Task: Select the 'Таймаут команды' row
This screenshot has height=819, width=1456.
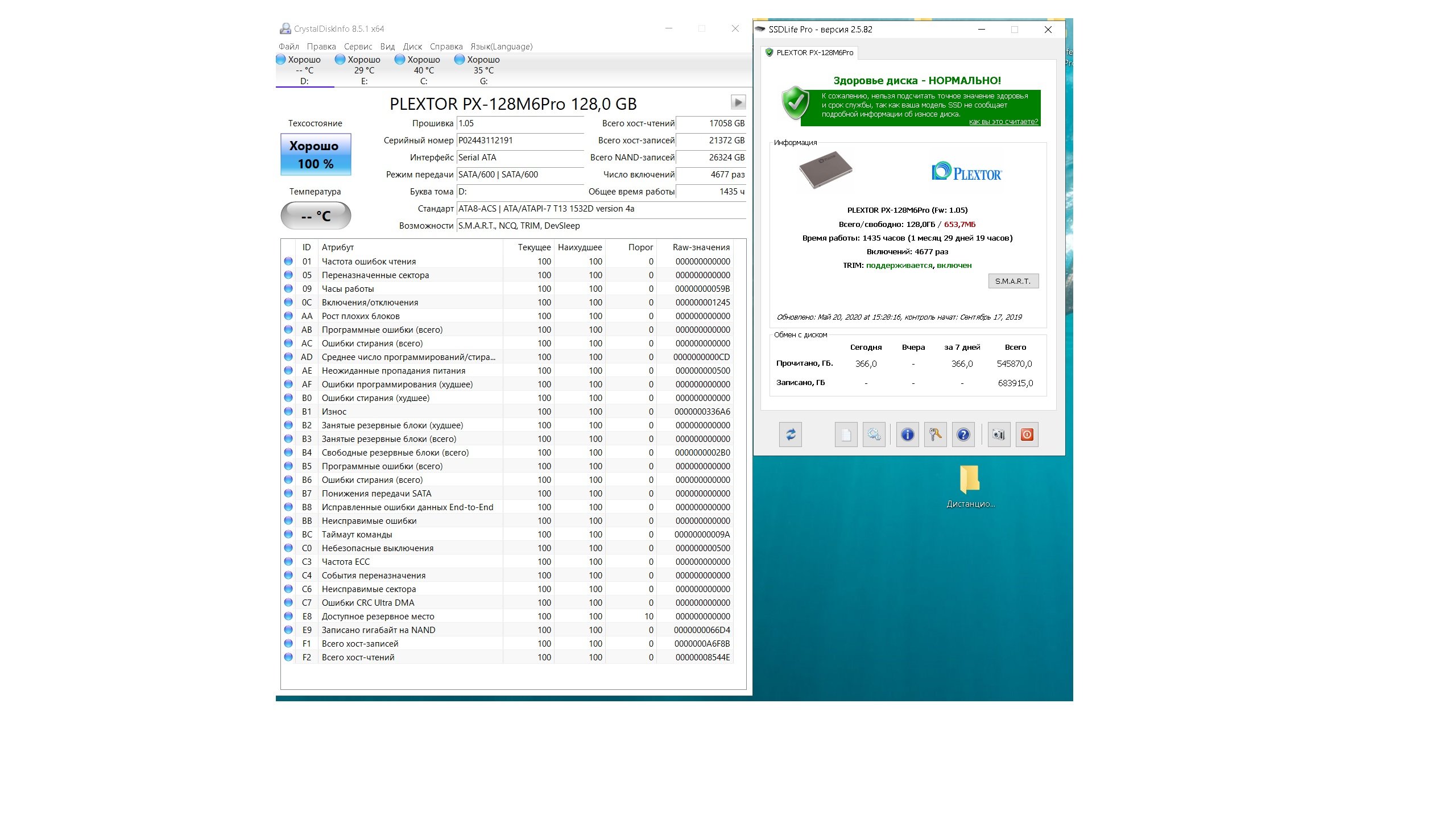Action: pyautogui.click(x=508, y=534)
